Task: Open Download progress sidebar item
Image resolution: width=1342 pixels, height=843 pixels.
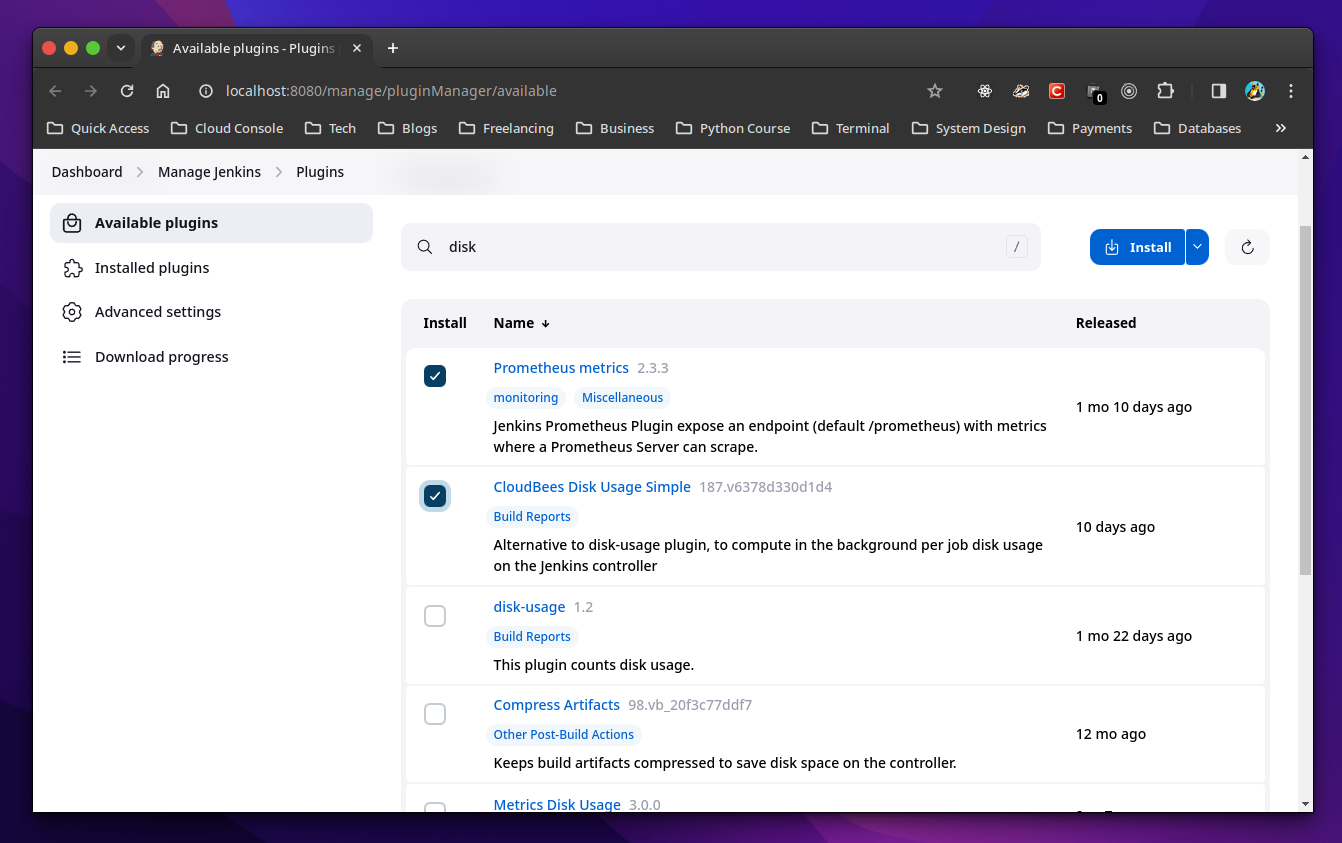Action: (x=211, y=357)
